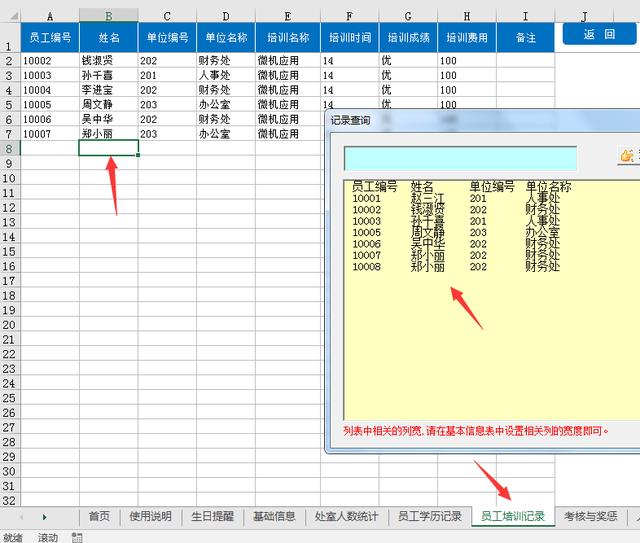
Task: Click the 培训名称 header cell
Action: (x=288, y=38)
